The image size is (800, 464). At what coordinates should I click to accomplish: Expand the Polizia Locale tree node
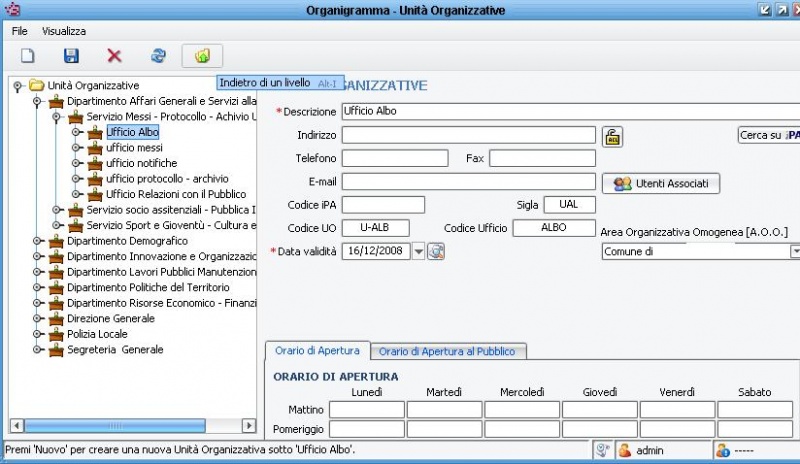[37, 334]
